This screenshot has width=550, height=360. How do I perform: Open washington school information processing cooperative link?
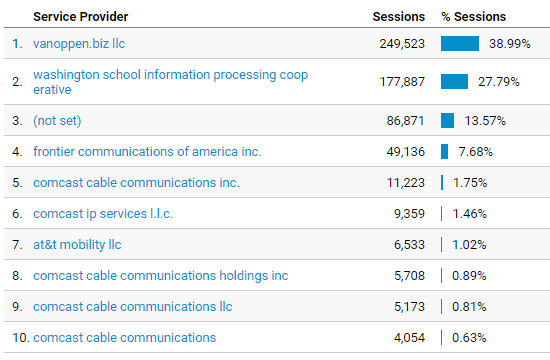[170, 82]
